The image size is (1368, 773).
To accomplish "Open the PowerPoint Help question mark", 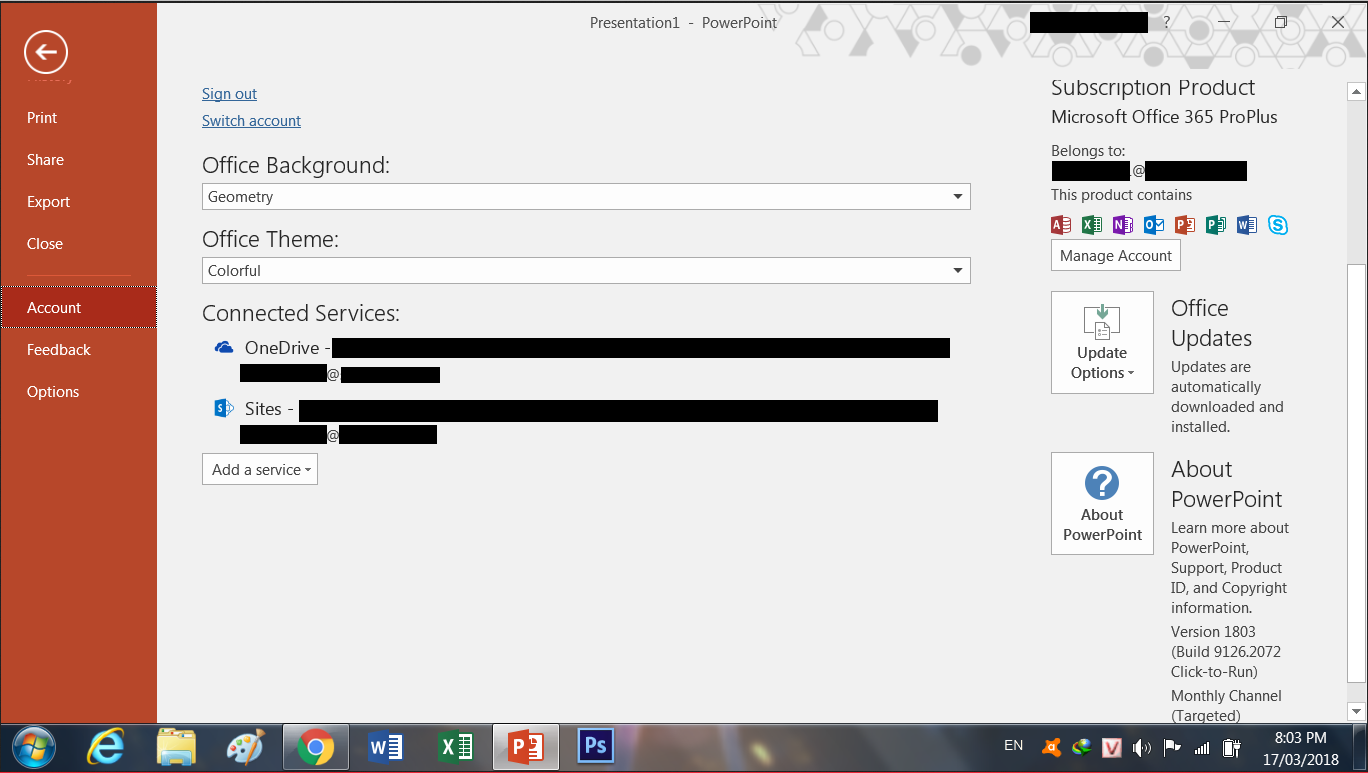I will pyautogui.click(x=1166, y=22).
